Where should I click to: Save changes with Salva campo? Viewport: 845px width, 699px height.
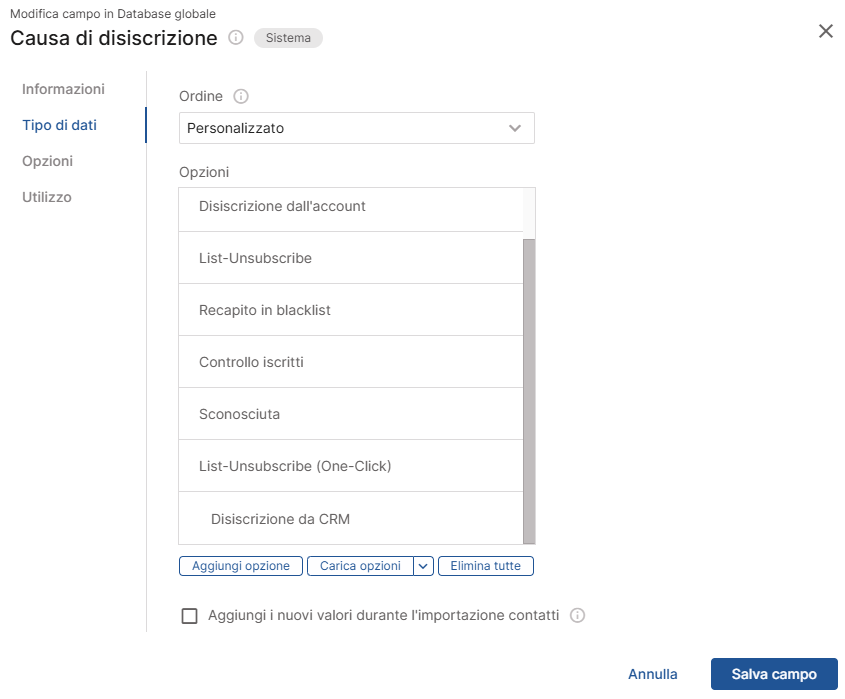pyautogui.click(x=773, y=674)
